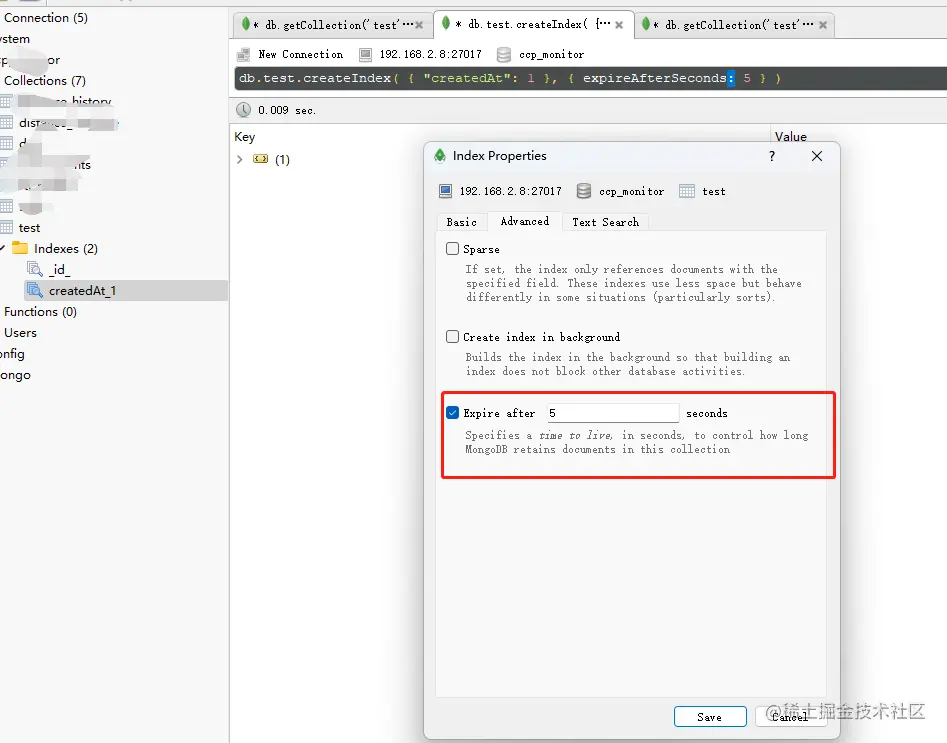Collapse the Indexes (2) folder
This screenshot has width=947, height=743.
point(3,248)
